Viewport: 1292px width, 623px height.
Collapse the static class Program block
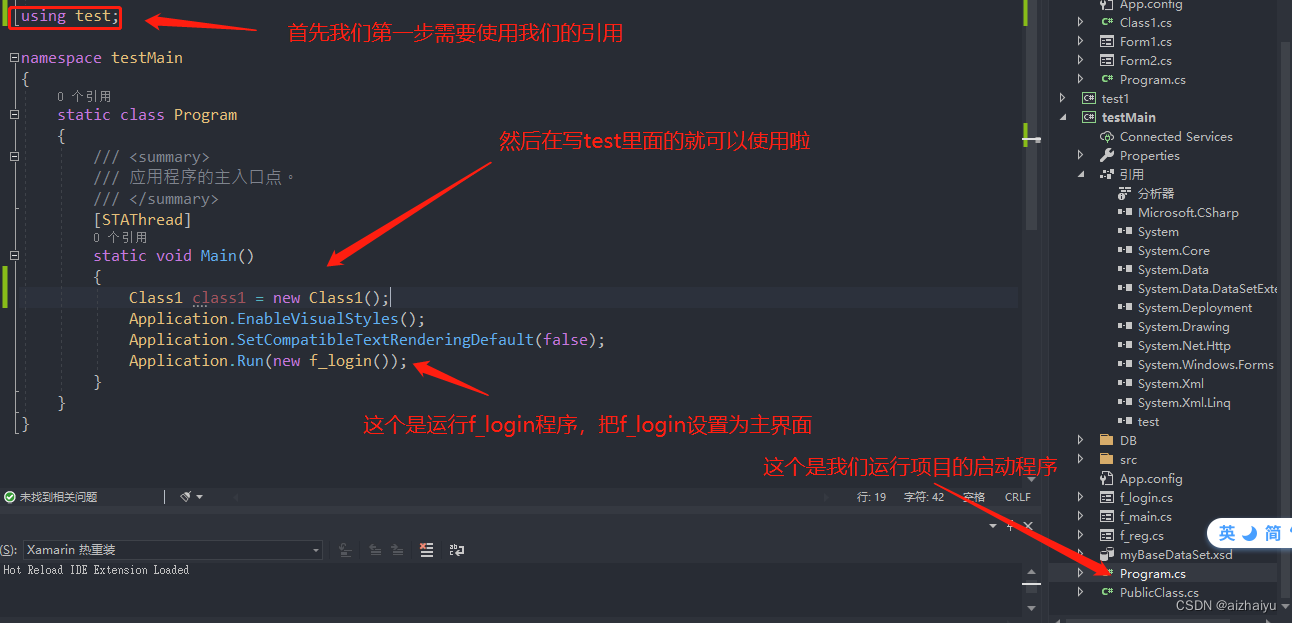point(14,115)
